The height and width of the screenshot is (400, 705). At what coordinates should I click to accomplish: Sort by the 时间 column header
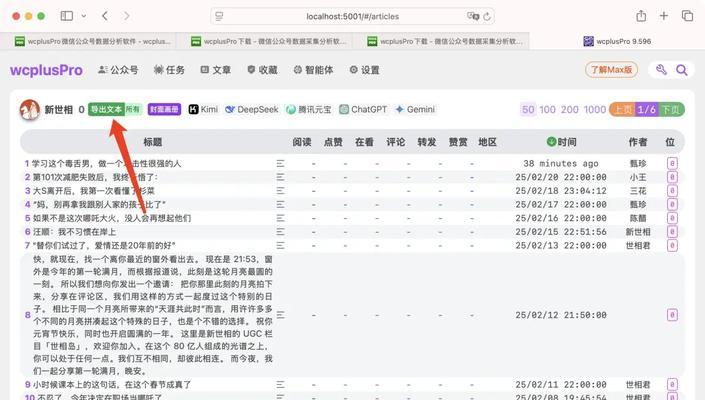(x=561, y=142)
